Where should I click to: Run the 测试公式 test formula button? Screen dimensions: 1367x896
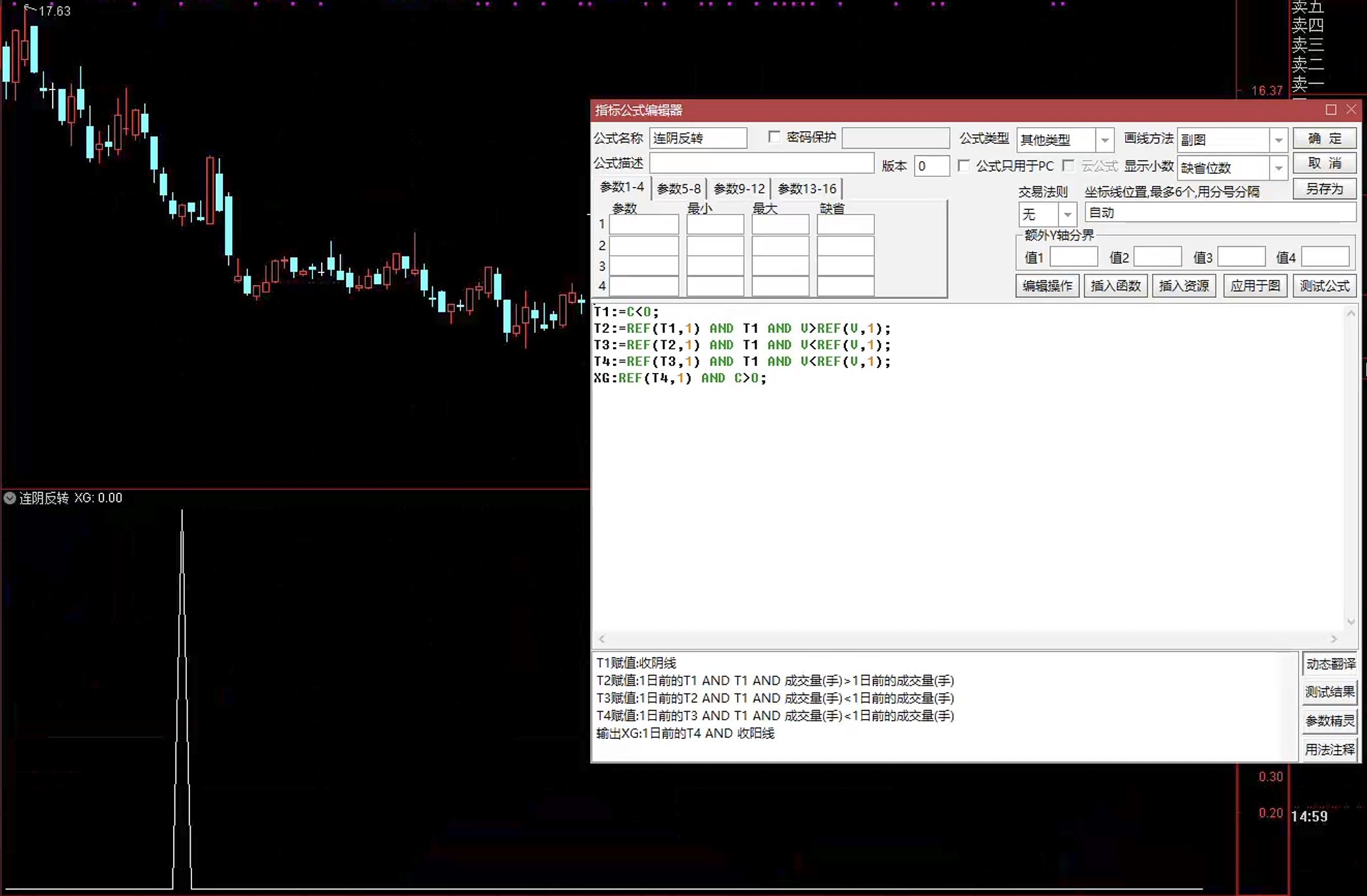(1324, 286)
